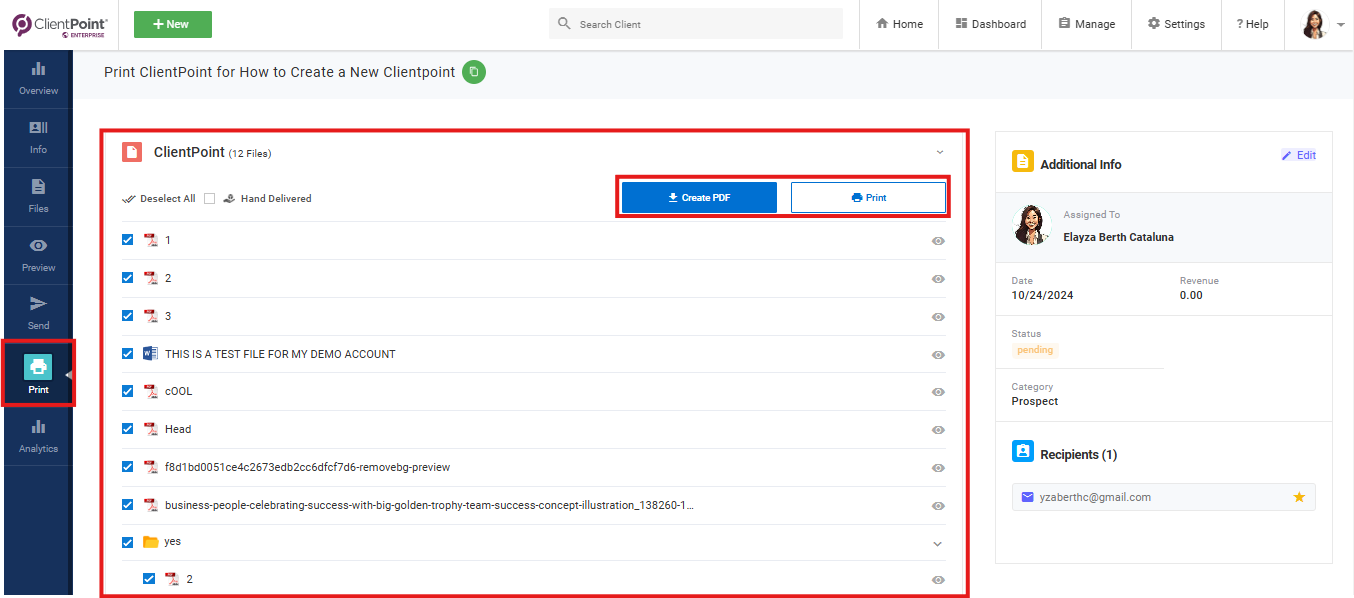Image resolution: width=1354 pixels, height=598 pixels.
Task: Click the PDF icon of file 1
Action: (x=151, y=240)
